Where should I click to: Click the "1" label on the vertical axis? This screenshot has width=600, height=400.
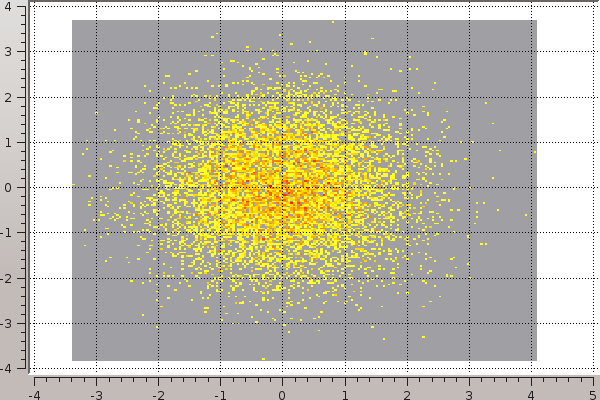click(9, 142)
